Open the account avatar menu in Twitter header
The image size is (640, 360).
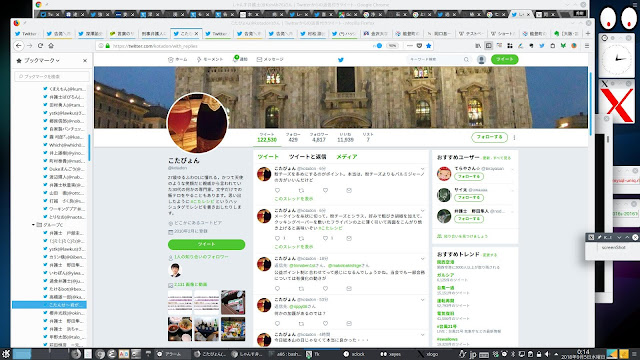(481, 60)
